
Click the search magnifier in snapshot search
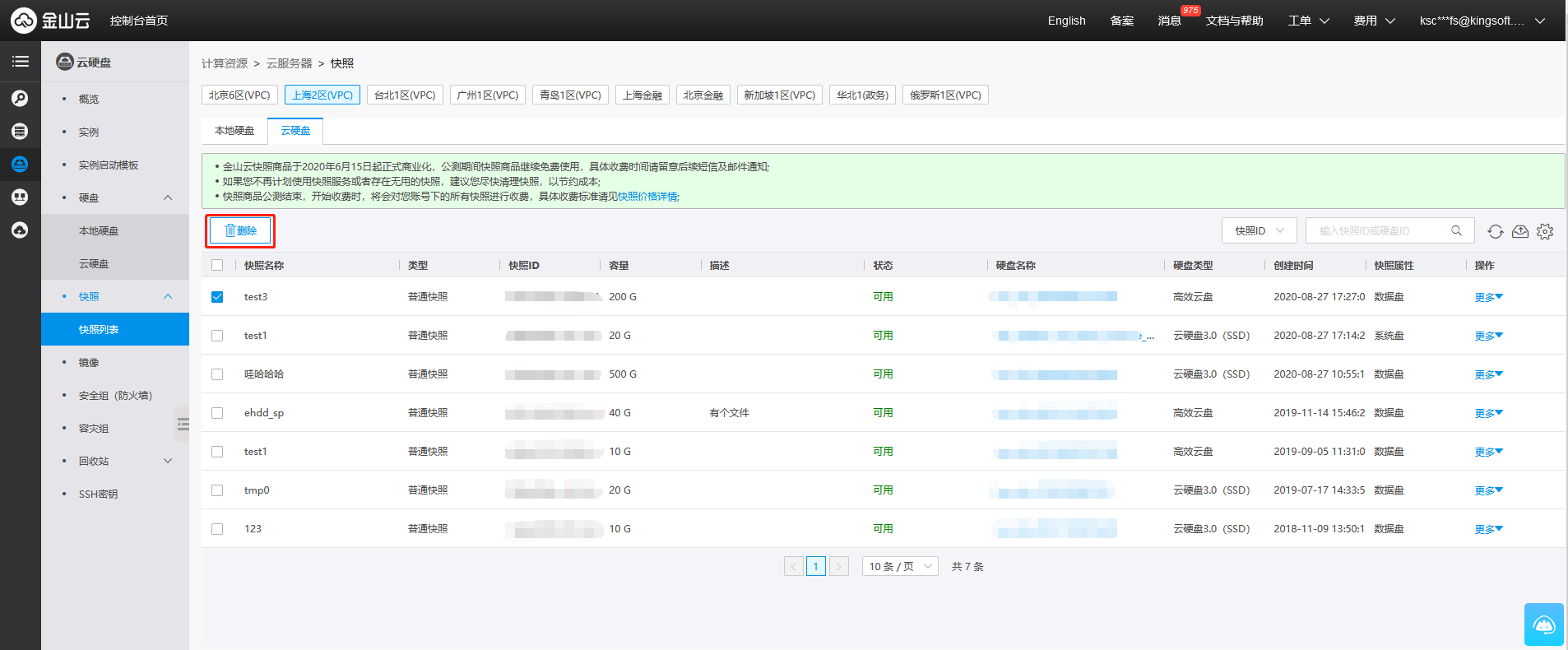click(x=1456, y=231)
